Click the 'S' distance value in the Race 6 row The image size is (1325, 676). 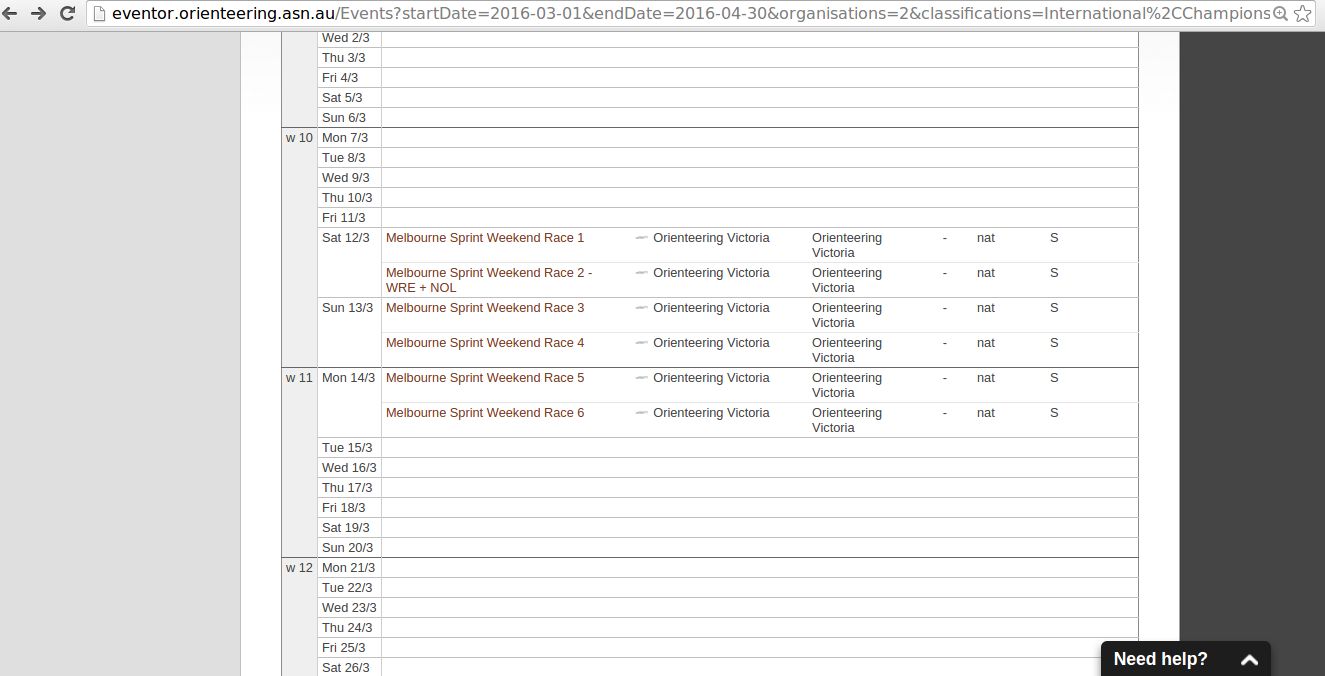(x=1054, y=413)
